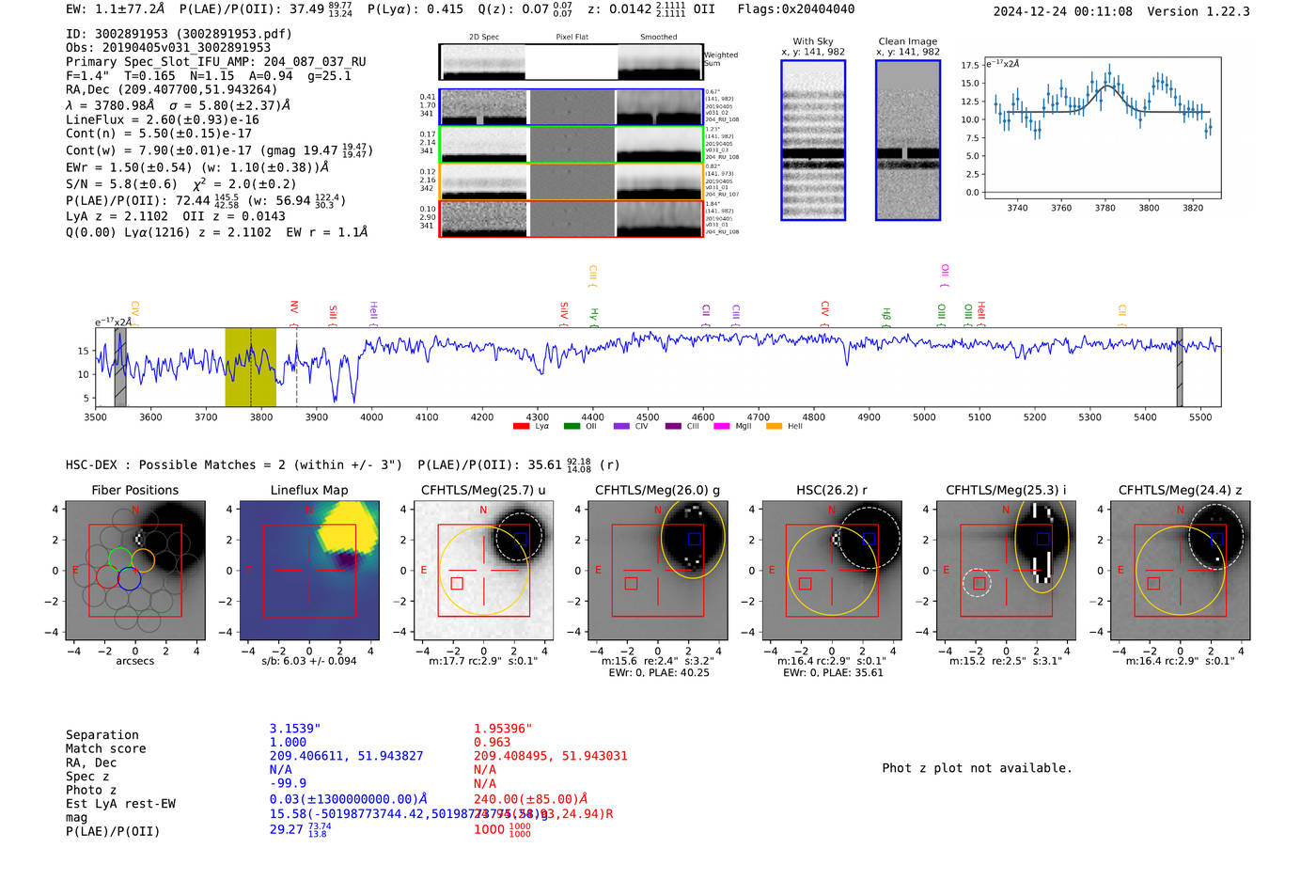Click the orange fiber circle
The image size is (1316, 896).
143,561
